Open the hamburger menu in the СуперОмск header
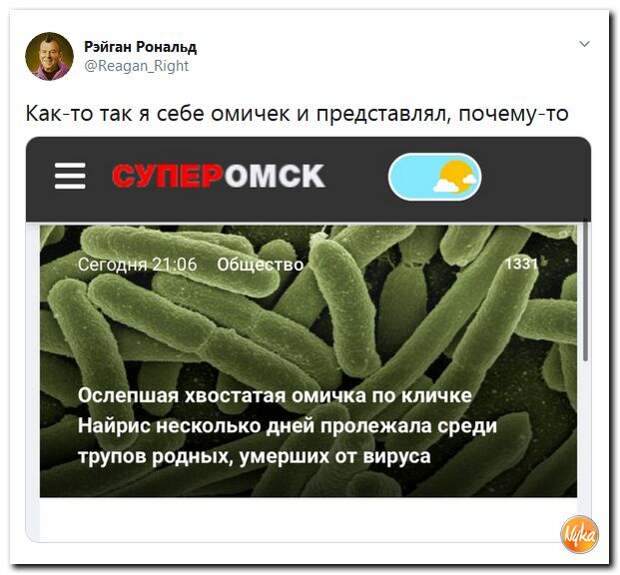The width and height of the screenshot is (620, 575). pyautogui.click(x=70, y=176)
